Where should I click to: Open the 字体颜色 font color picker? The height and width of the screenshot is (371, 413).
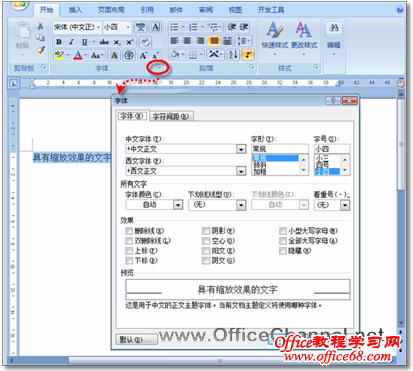[154, 205]
